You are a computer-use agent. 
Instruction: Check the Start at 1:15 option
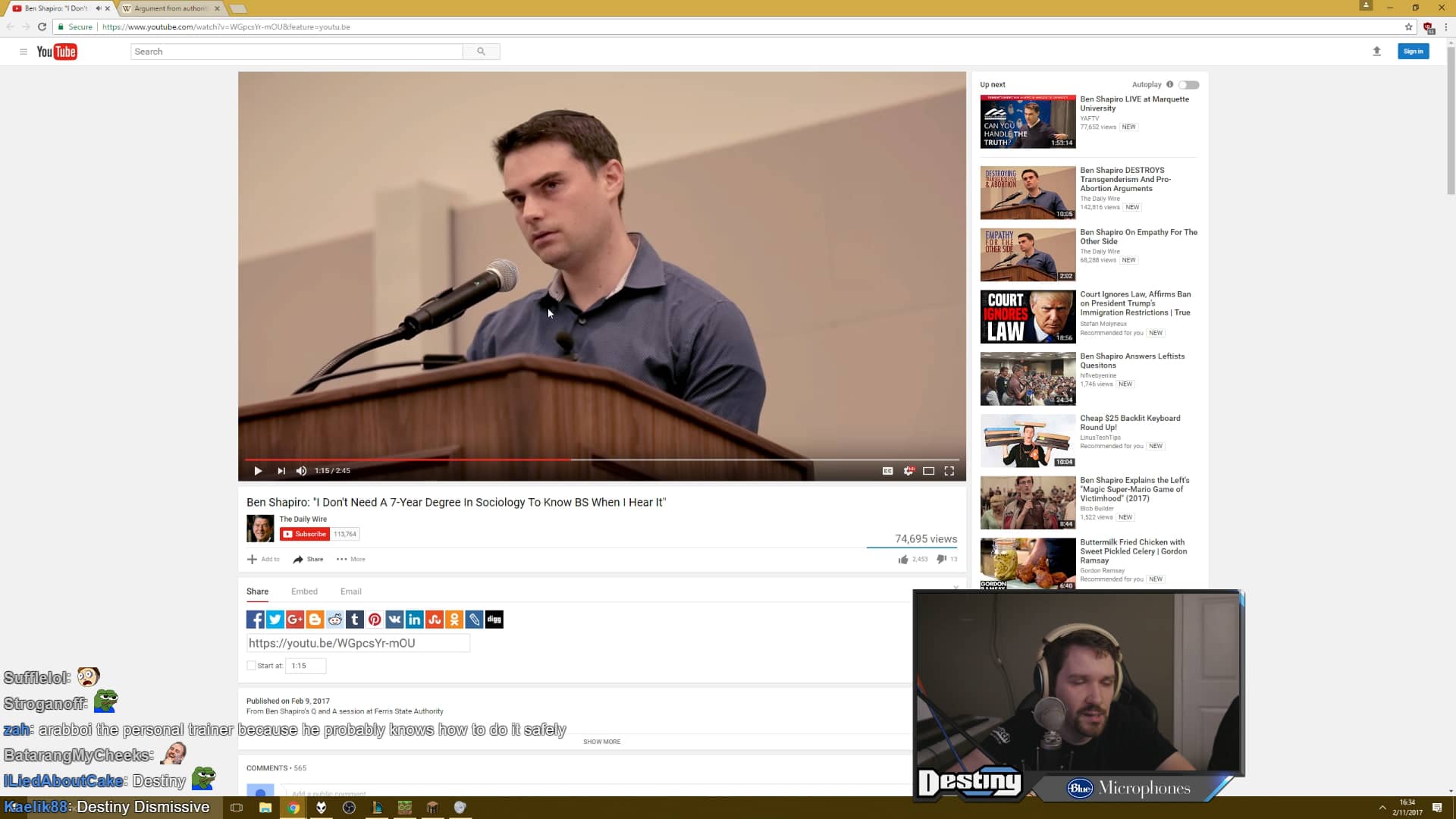pyautogui.click(x=250, y=665)
